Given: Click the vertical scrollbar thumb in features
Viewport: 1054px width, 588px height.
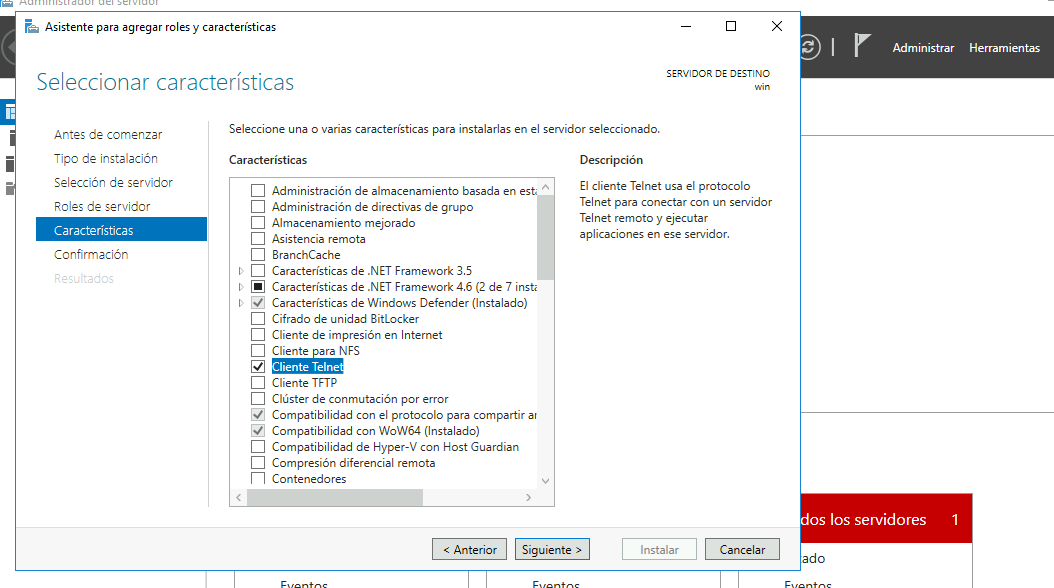Looking at the screenshot, I should [x=545, y=237].
